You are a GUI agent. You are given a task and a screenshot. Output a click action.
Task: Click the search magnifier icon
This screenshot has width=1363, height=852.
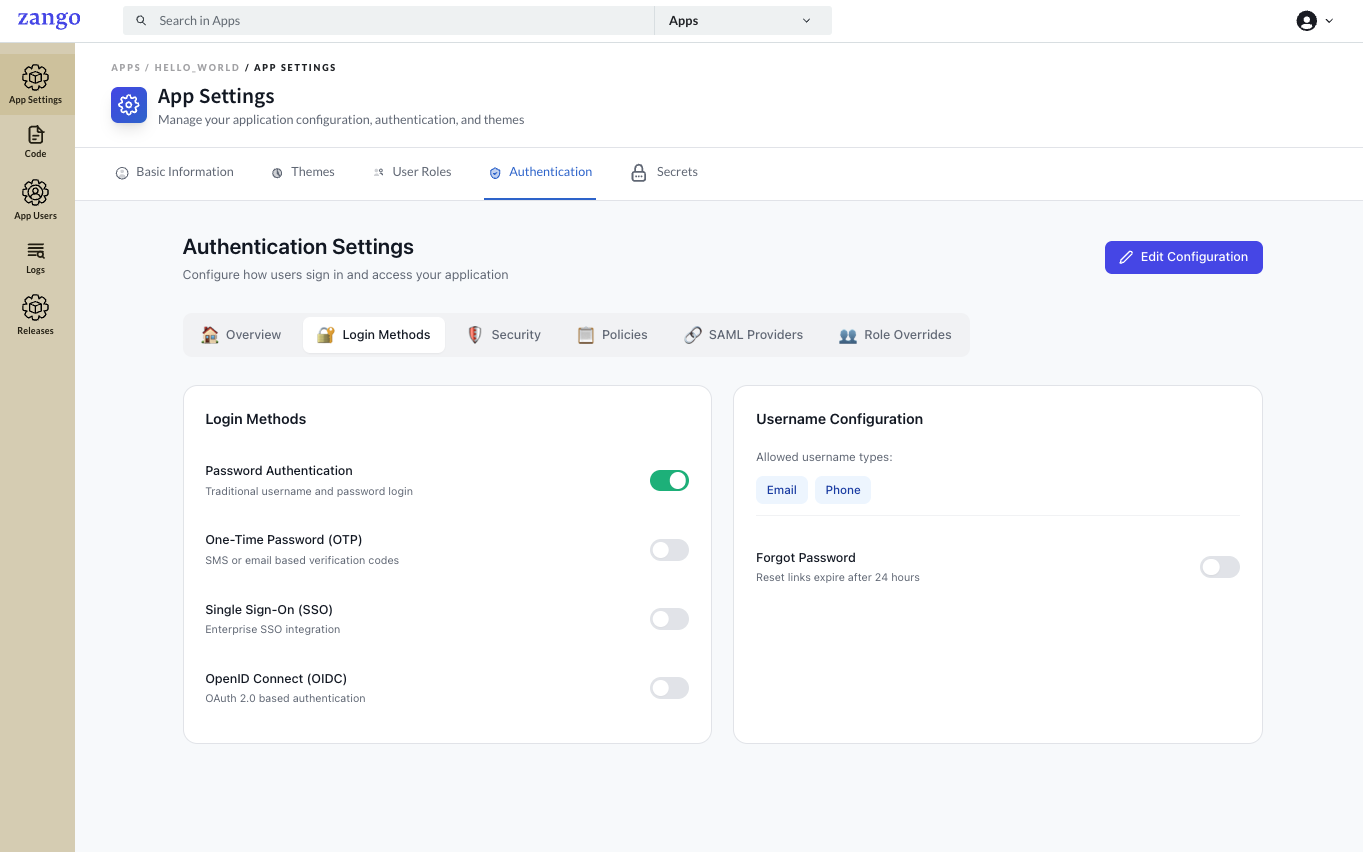coord(141,20)
